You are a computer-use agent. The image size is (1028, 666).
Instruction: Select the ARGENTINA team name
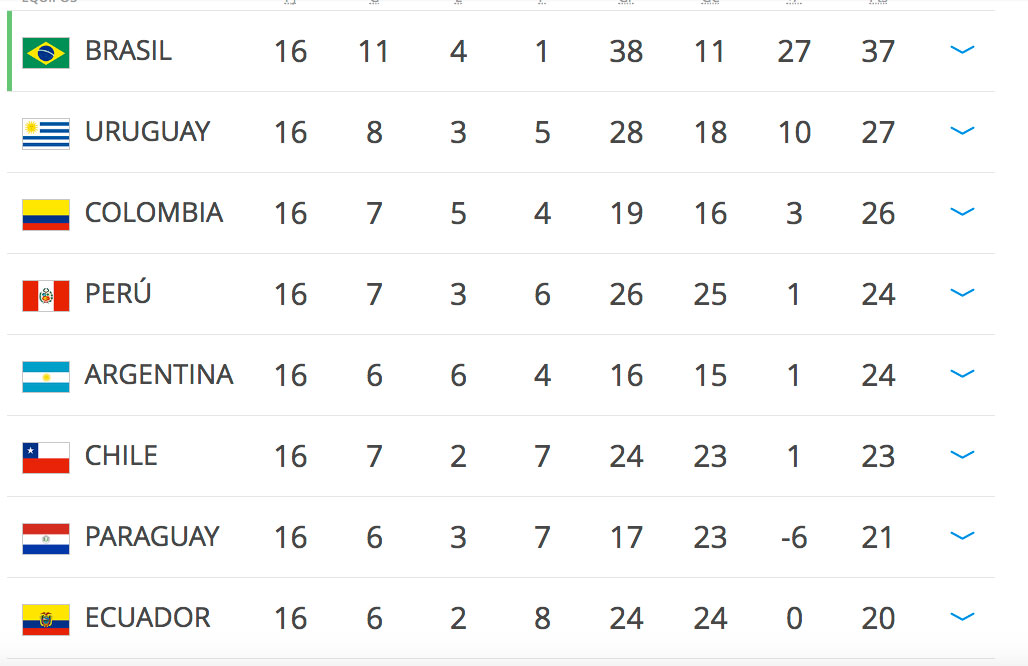point(159,375)
